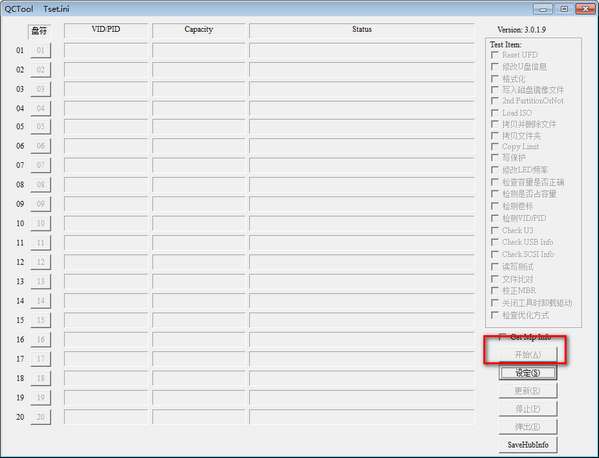Select port button 10
Viewport: 599px width, 458px height.
point(40,223)
